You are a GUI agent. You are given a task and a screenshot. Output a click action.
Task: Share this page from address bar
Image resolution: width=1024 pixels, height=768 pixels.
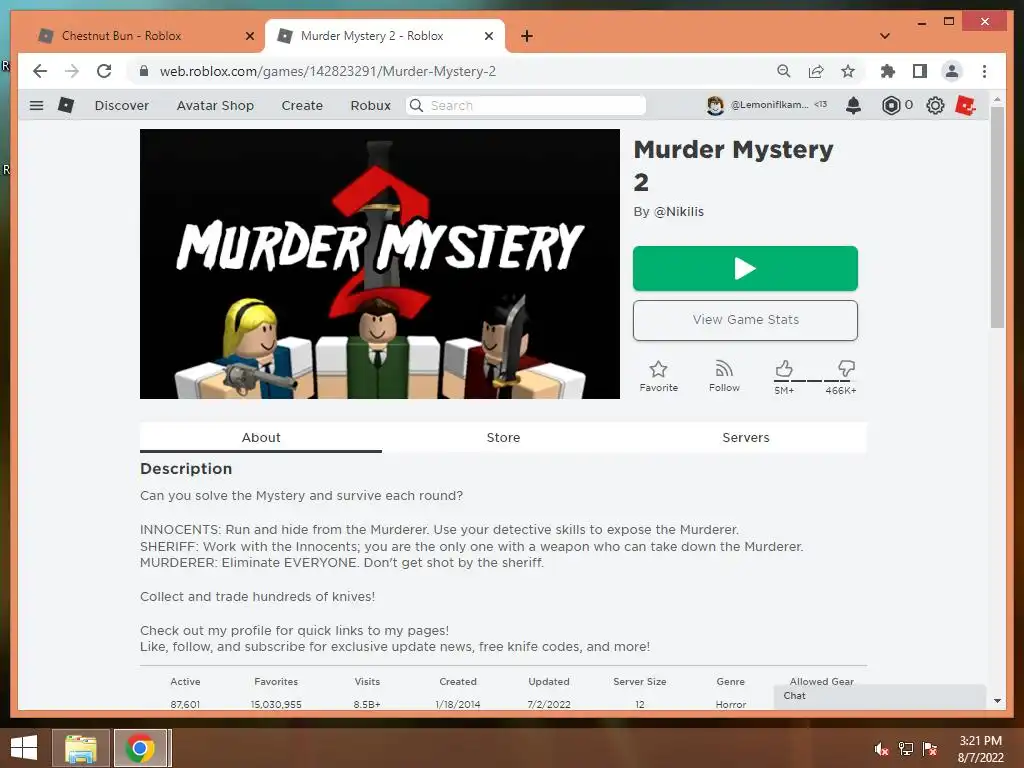[x=816, y=71]
